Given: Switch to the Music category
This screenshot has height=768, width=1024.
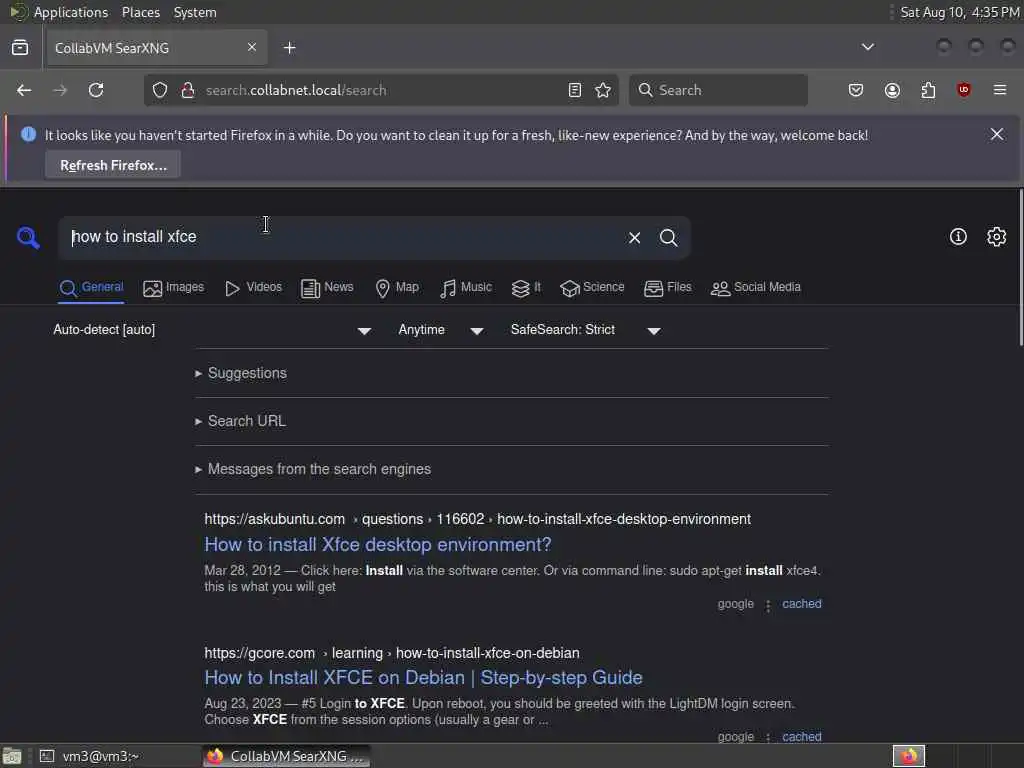Looking at the screenshot, I should tap(466, 287).
